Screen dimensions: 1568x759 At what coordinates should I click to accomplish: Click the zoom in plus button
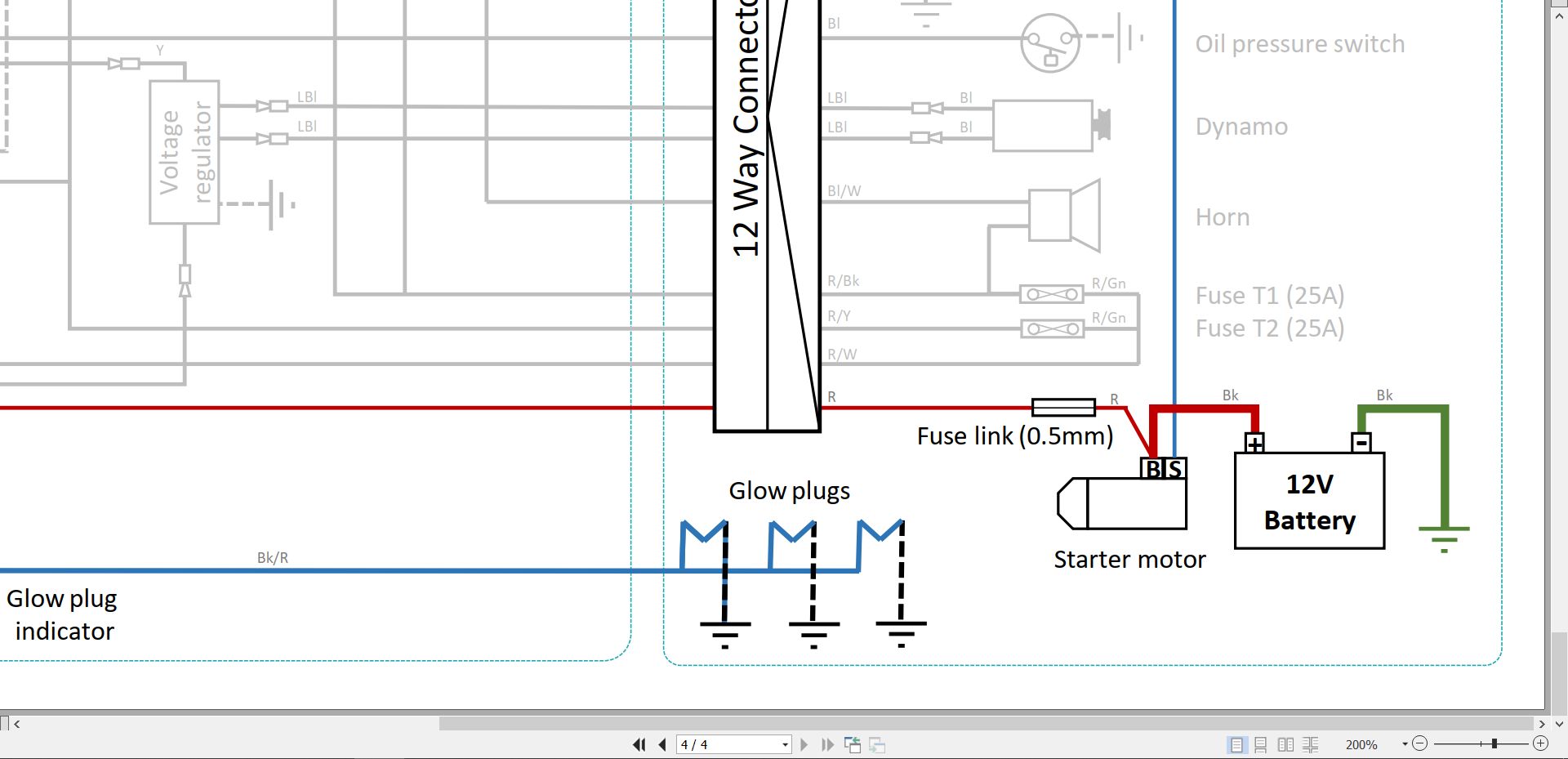(1540, 743)
